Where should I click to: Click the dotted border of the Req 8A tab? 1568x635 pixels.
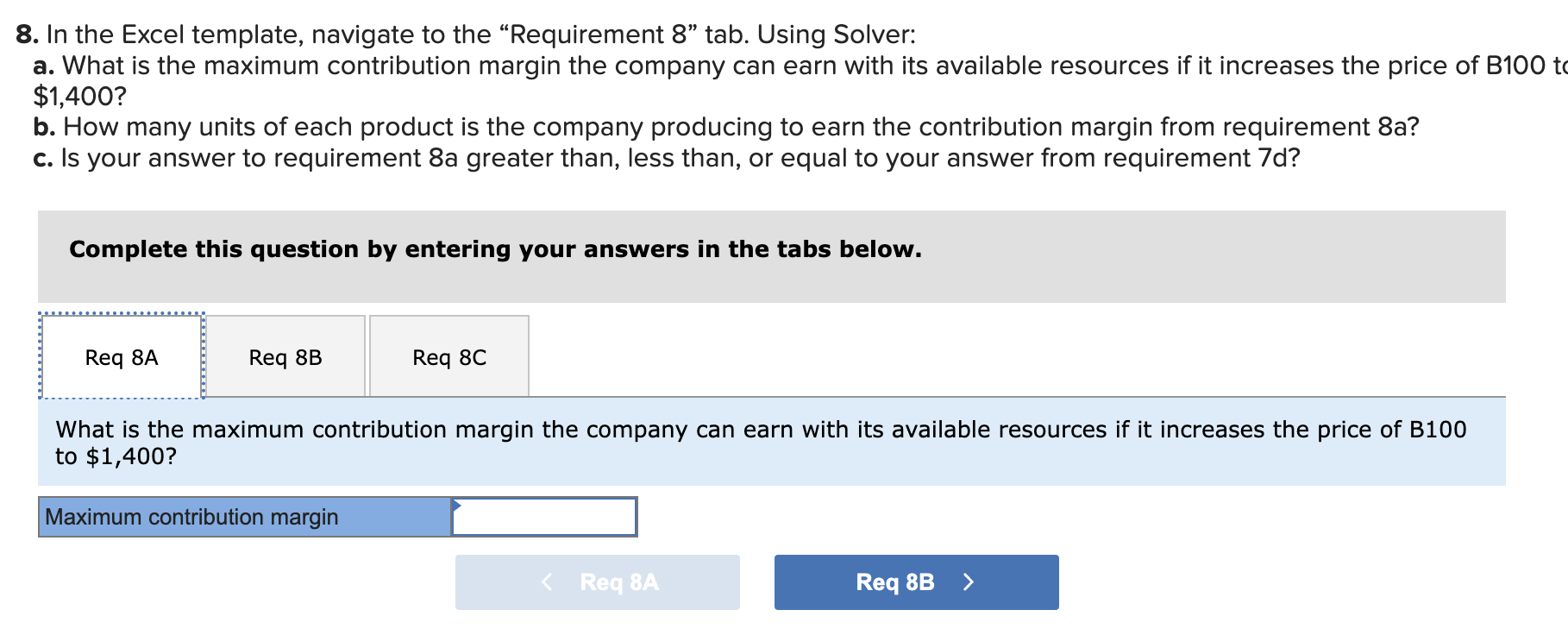121,317
